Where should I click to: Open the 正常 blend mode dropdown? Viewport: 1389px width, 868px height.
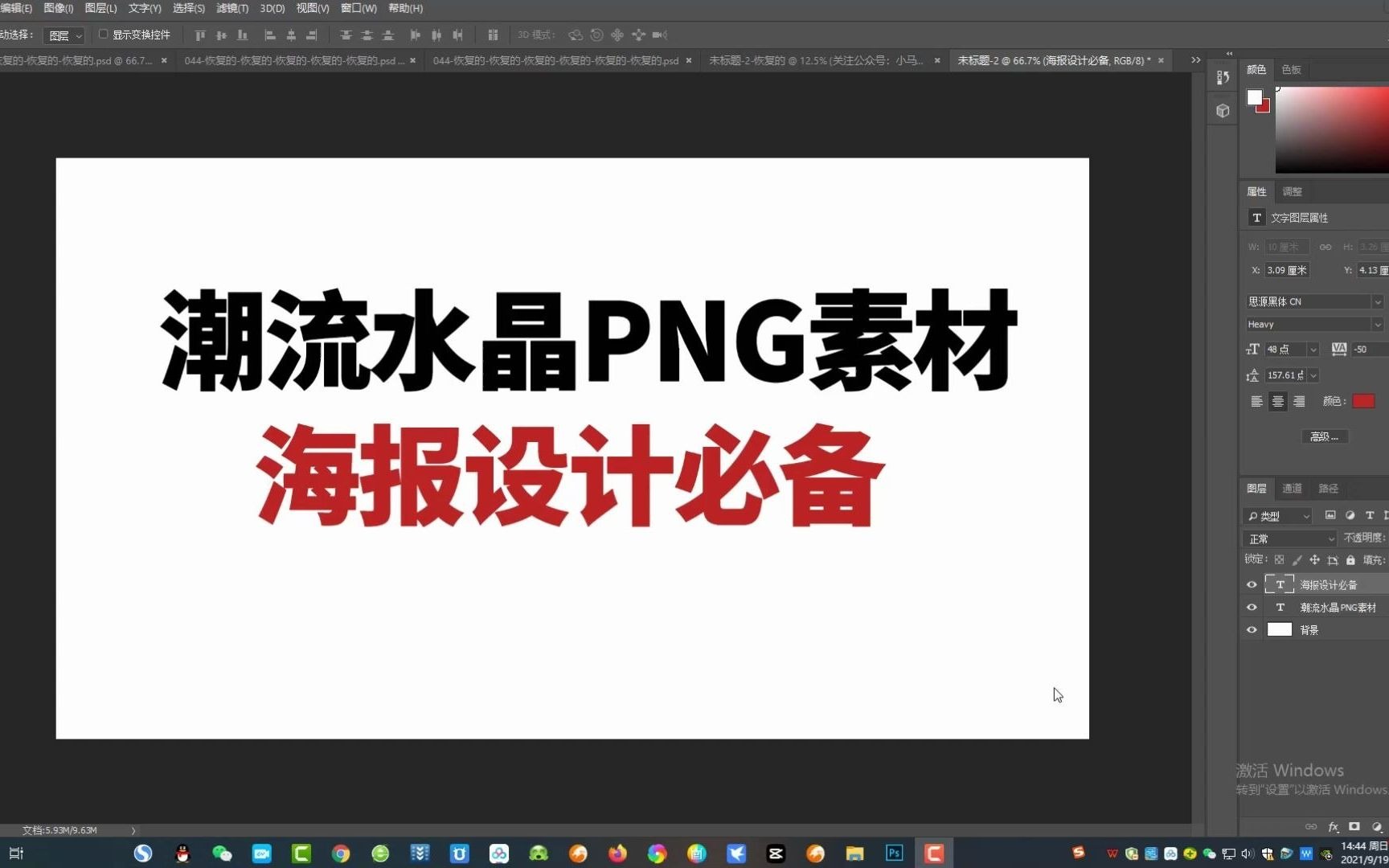click(1290, 538)
